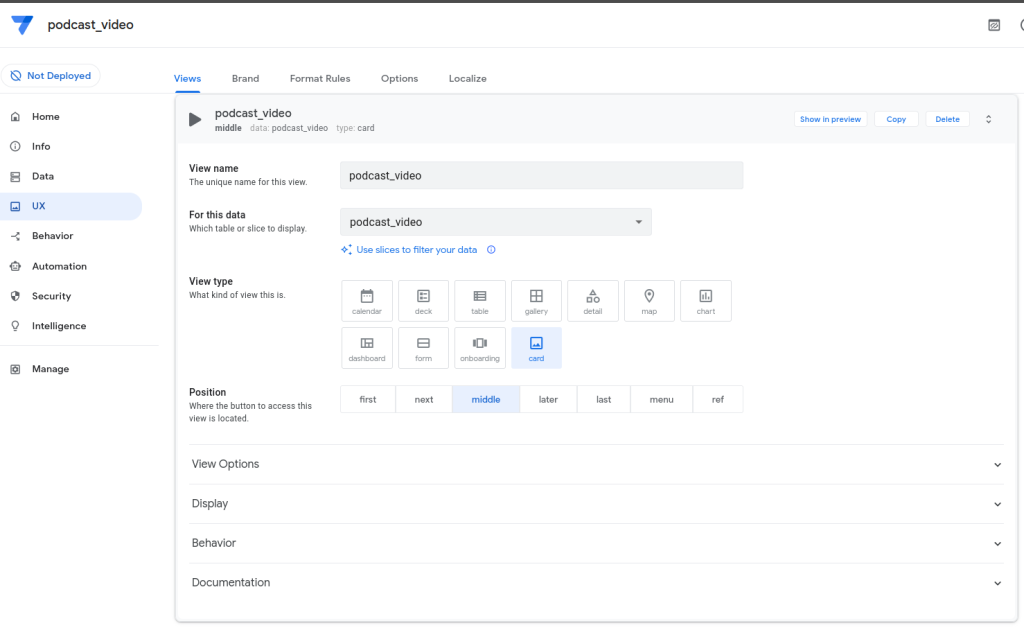Click the Info circle icon in sidebar
Screen dimensions: 1024x630
15,146
